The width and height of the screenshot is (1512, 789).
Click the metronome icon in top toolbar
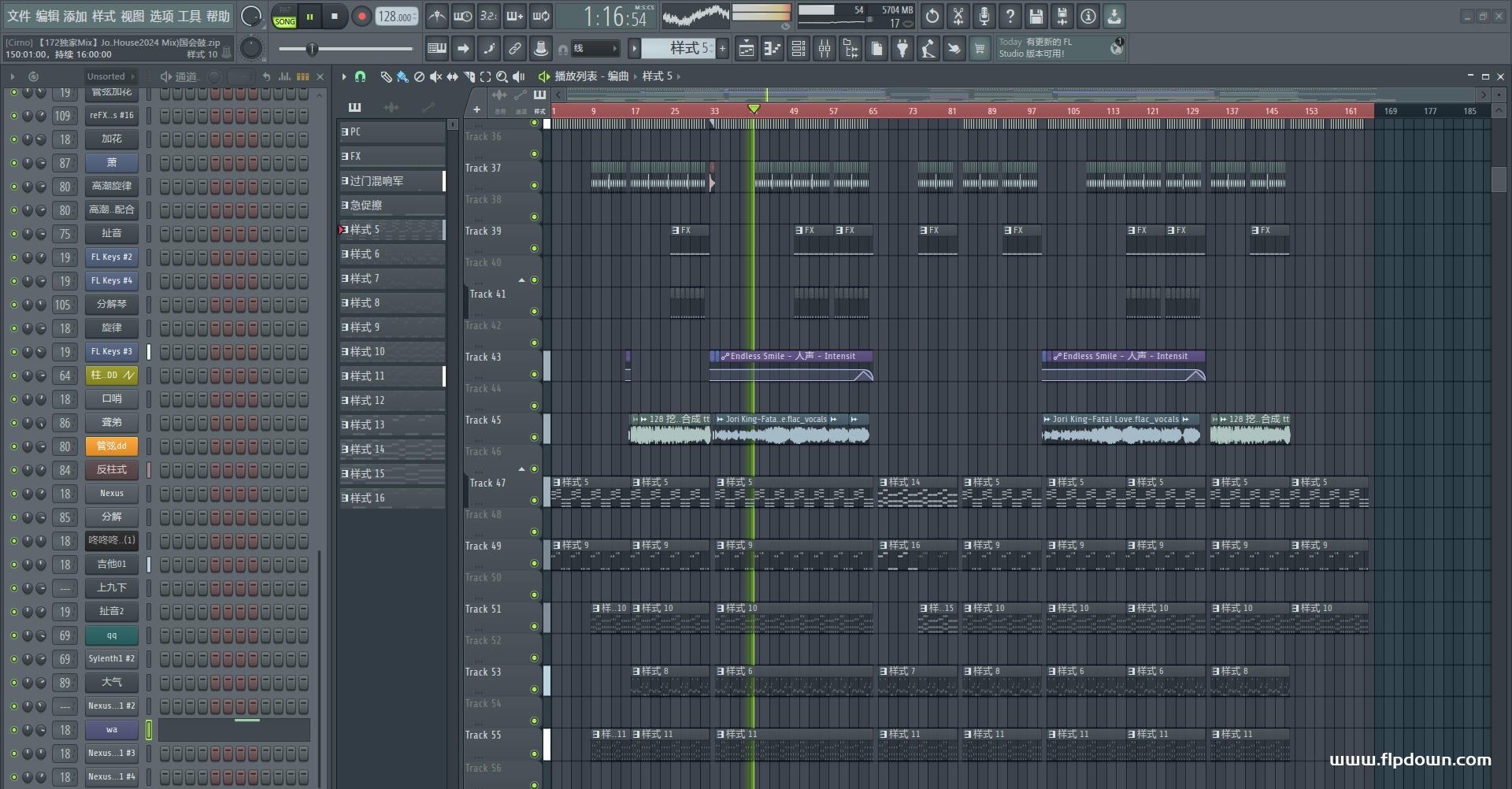437,16
